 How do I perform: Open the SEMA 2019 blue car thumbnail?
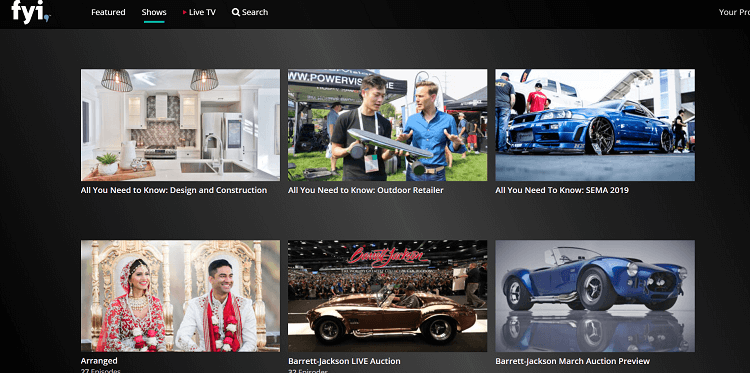point(595,125)
